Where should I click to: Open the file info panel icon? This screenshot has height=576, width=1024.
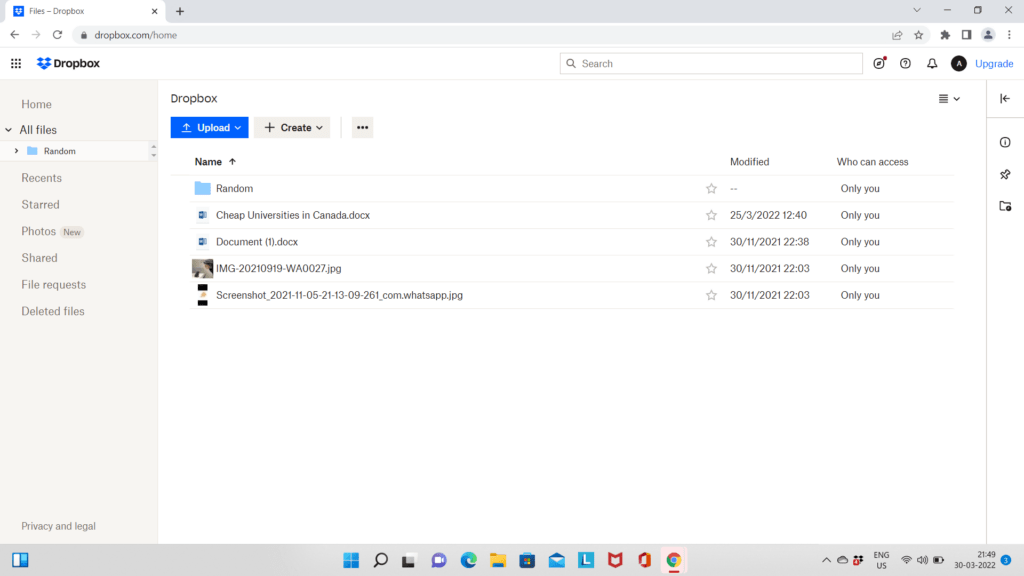(1004, 141)
